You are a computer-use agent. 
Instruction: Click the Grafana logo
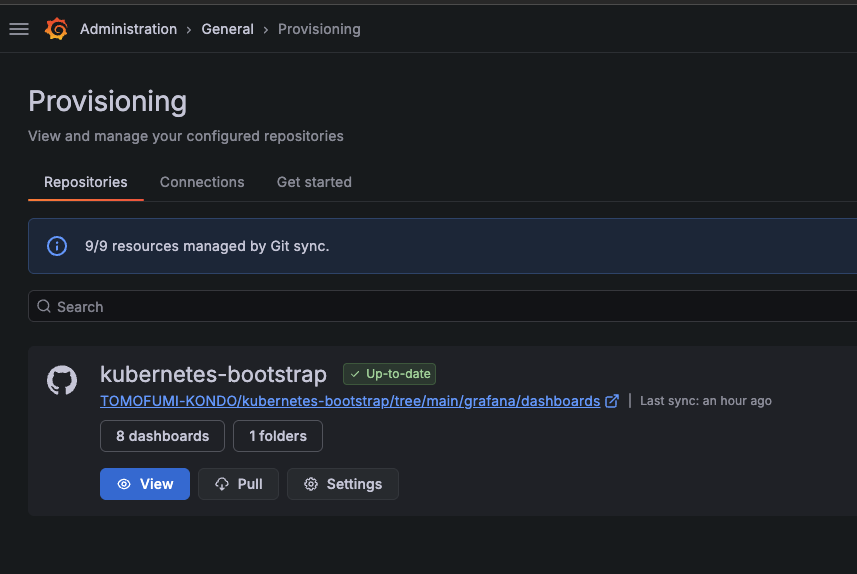57,29
